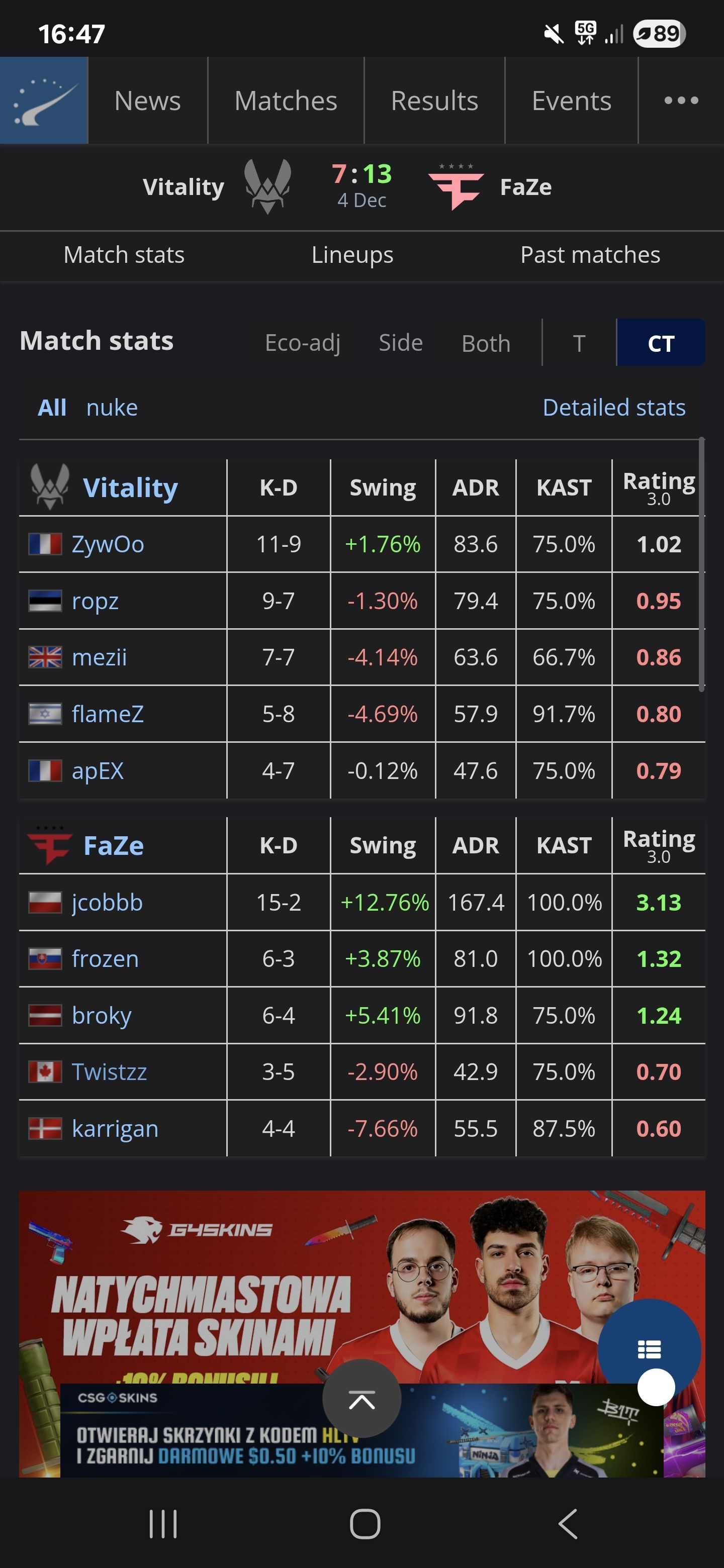Open Android recent apps icon

point(163,1524)
